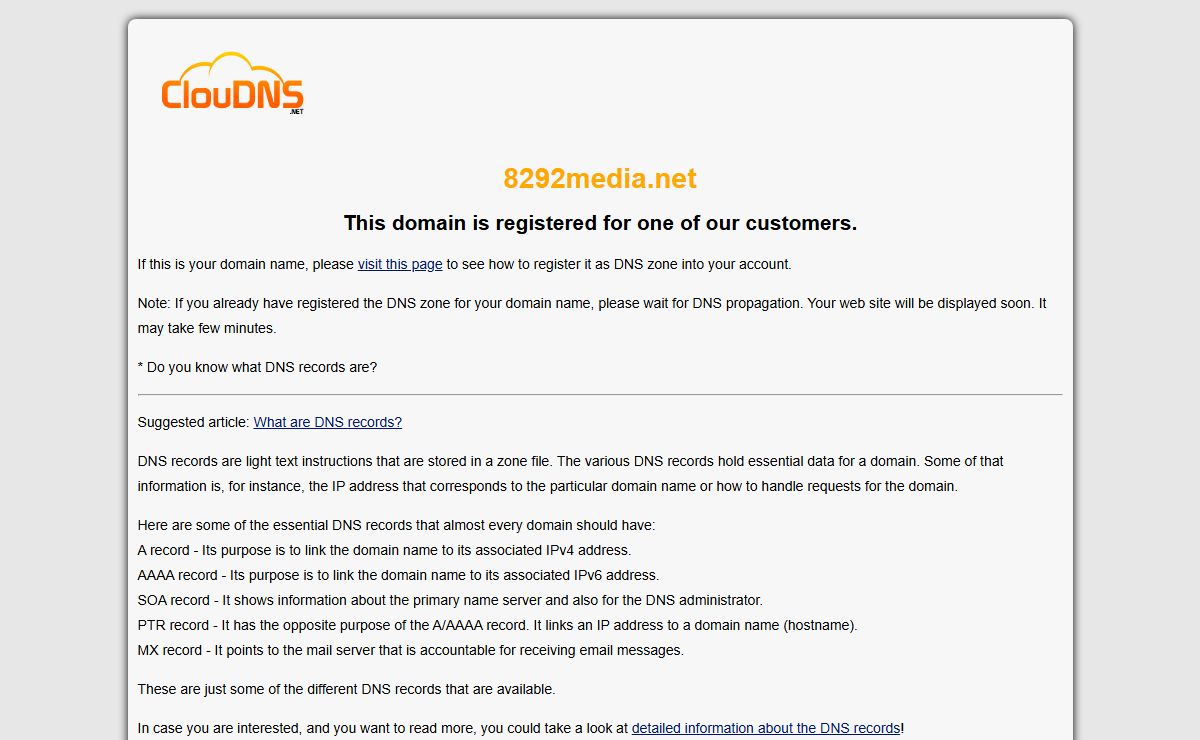Click the 8292media.net domain heading
The height and width of the screenshot is (740, 1200).
coord(600,179)
